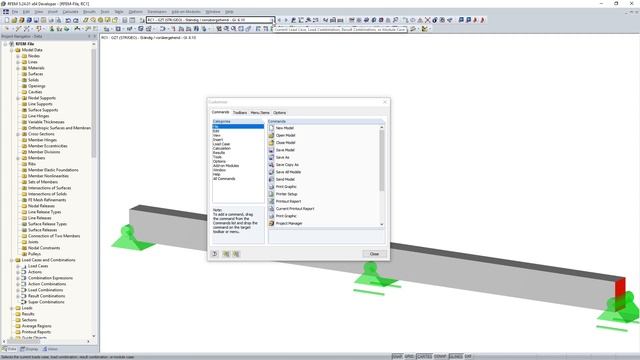This screenshot has height=360, width=640.
Task: Click the help icon in Customize dialog
Action: coord(215,254)
